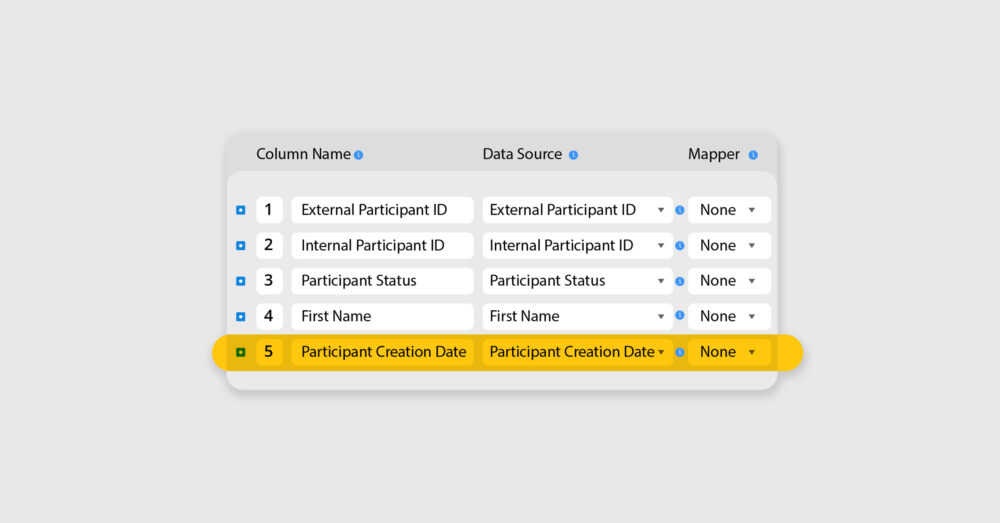Toggle the green checkbox for row 5
The width and height of the screenshot is (1000, 523).
pos(240,352)
